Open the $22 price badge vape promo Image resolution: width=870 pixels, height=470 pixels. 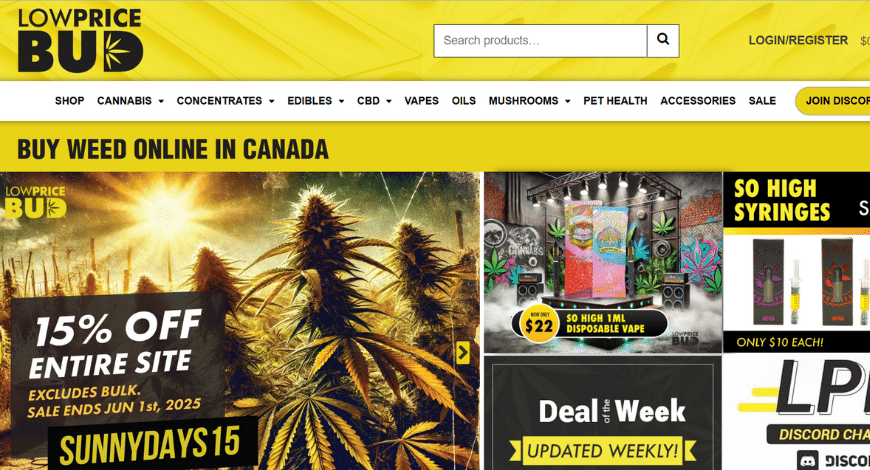538,324
